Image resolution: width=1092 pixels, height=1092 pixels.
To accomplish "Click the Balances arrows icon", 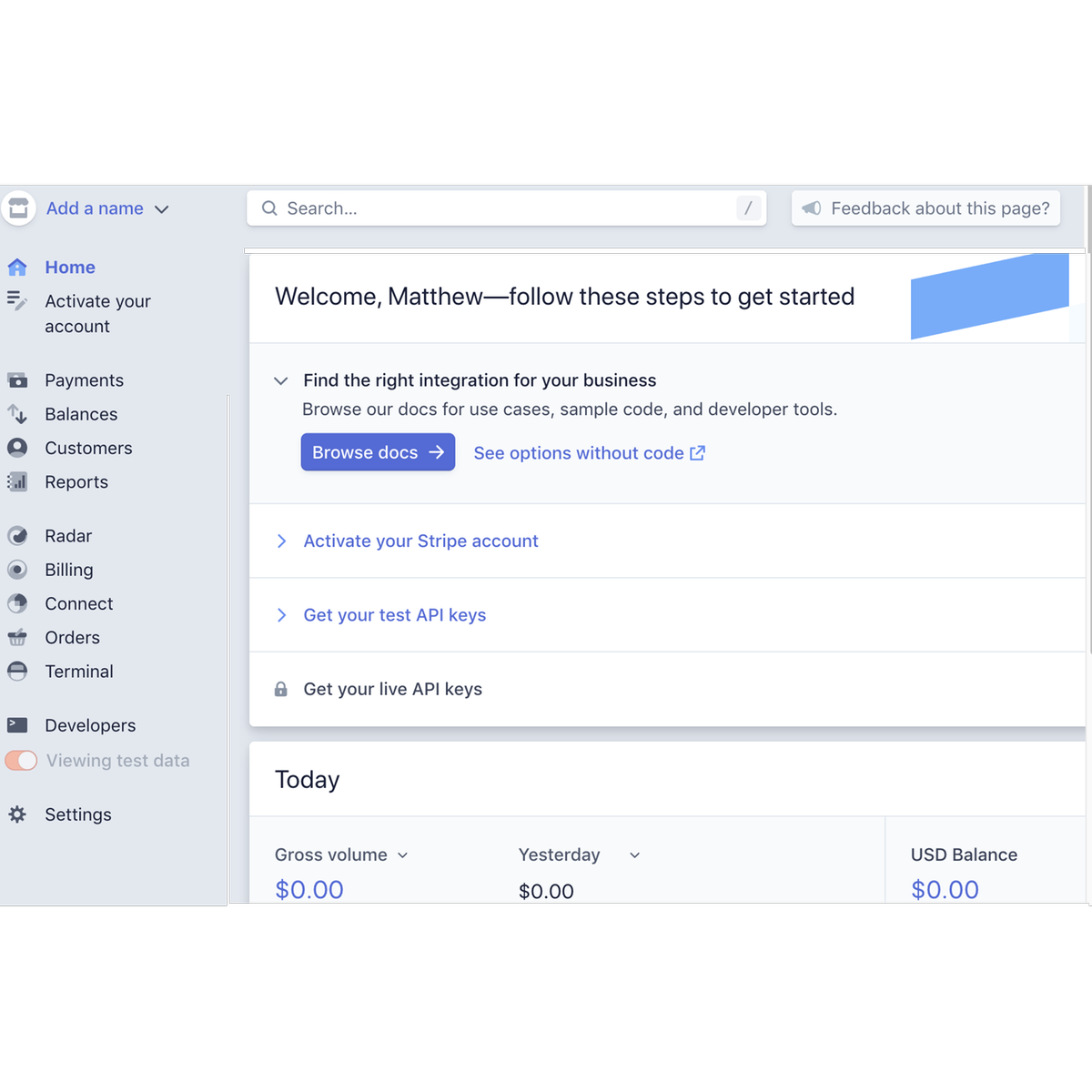I will [17, 414].
